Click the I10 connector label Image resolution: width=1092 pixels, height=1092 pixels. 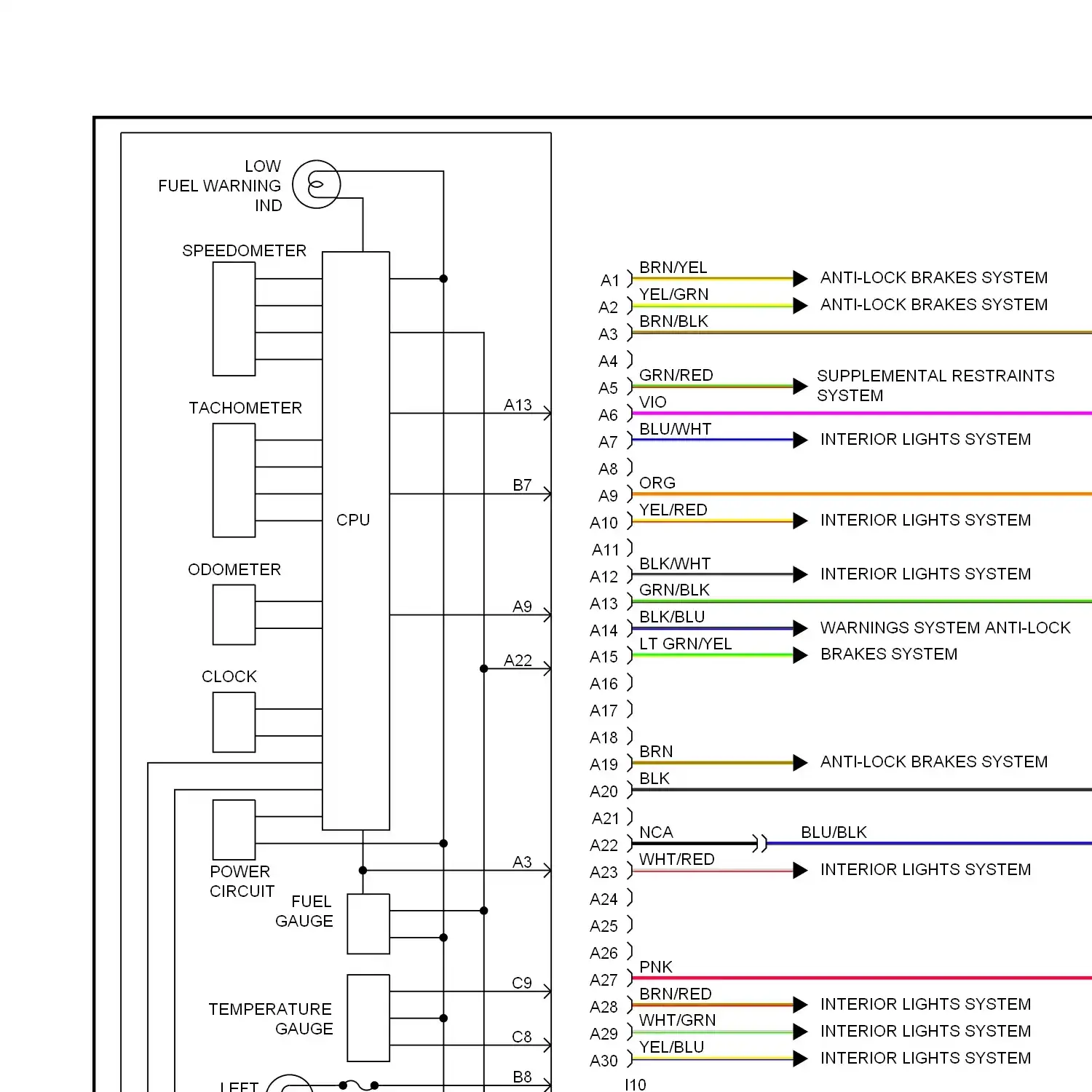[636, 1085]
